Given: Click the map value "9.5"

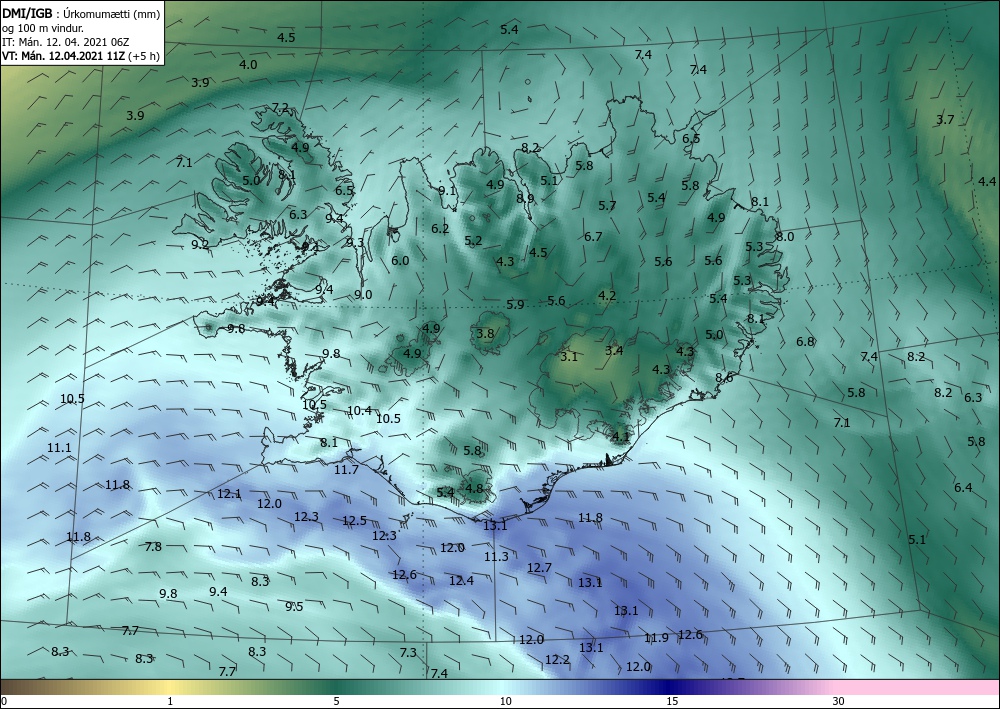Looking at the screenshot, I should [294, 606].
